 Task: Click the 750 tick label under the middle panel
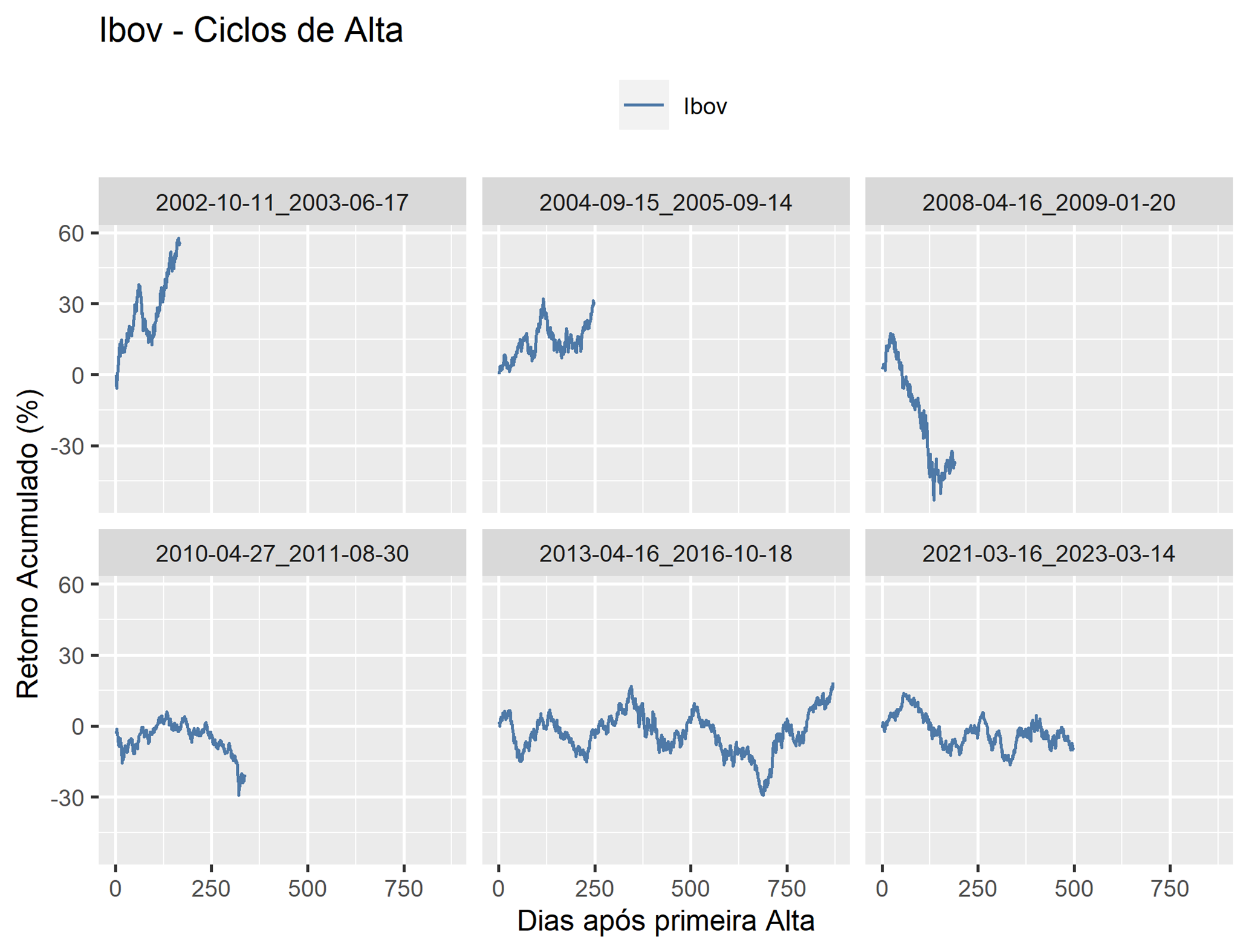point(787,889)
